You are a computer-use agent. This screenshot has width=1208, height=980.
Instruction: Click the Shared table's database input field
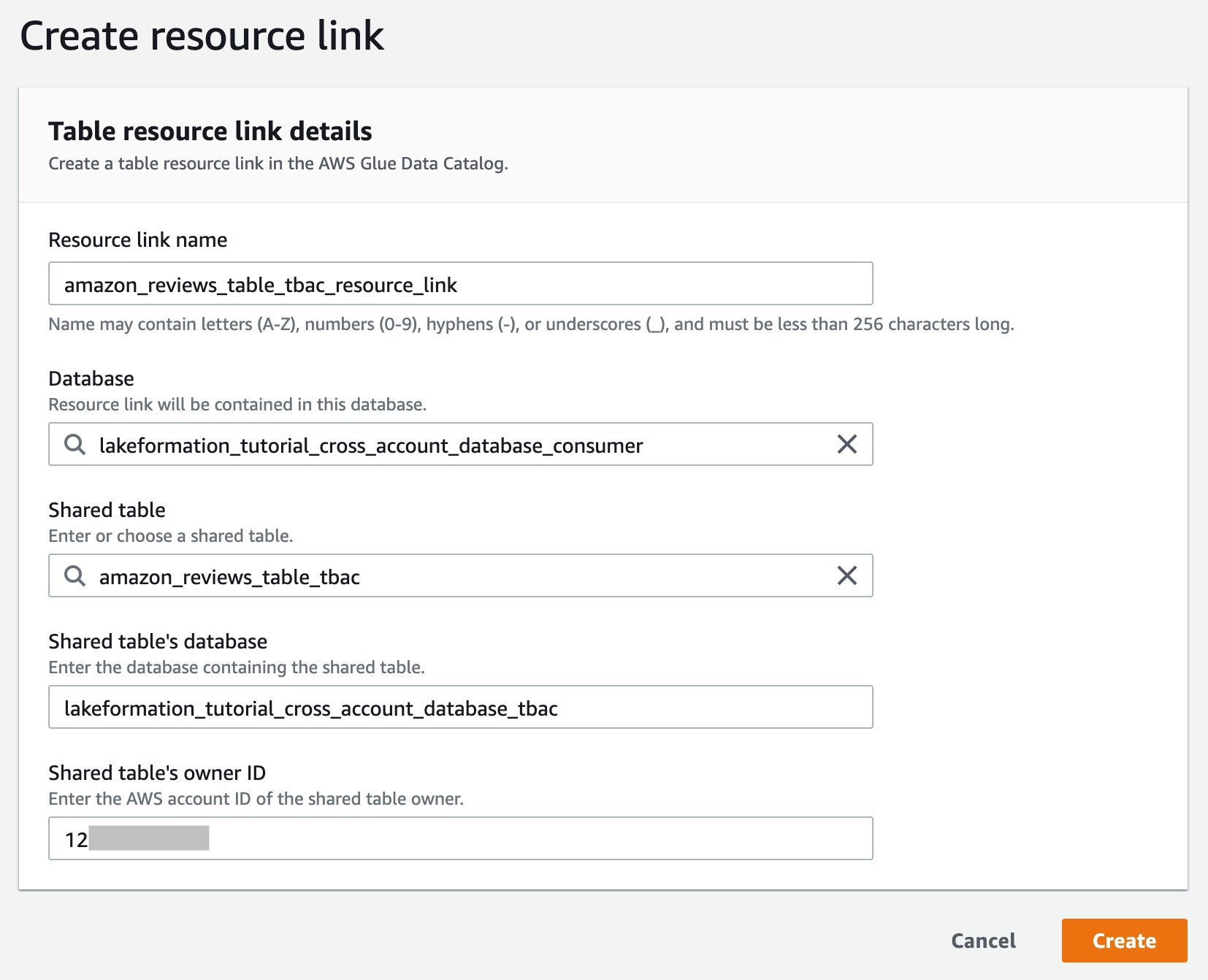click(461, 707)
